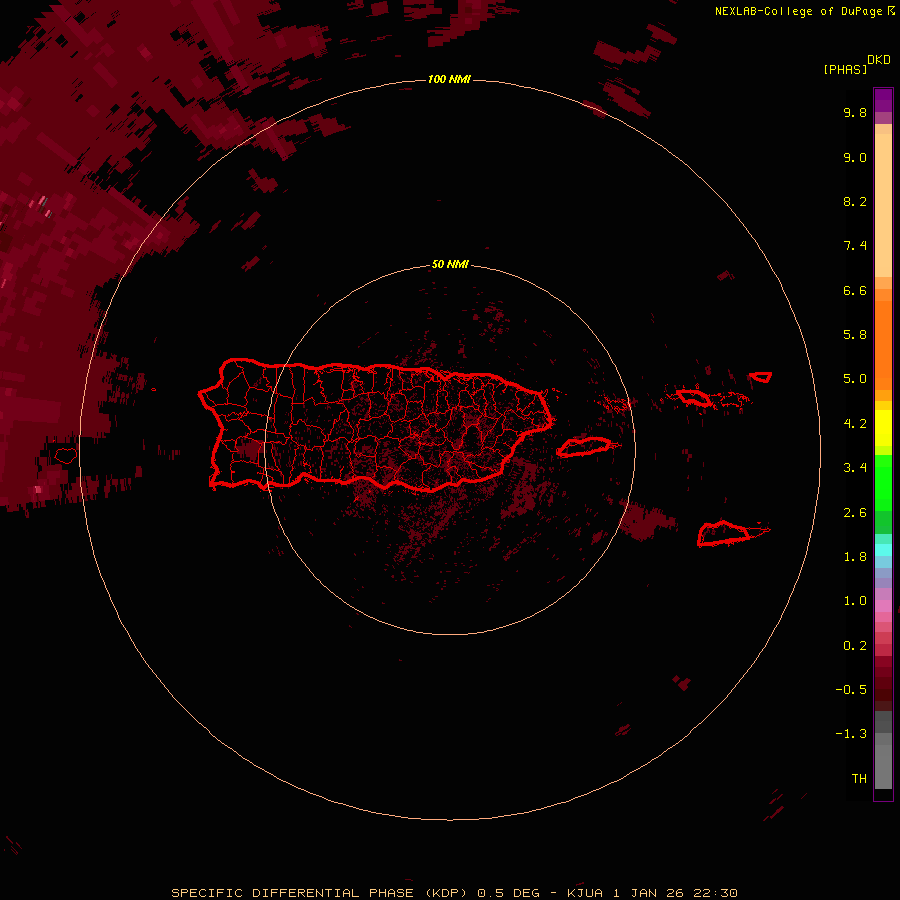Screen dimensions: 900x900
Task: Click the 50 NMI range ring label
Action: [449, 264]
